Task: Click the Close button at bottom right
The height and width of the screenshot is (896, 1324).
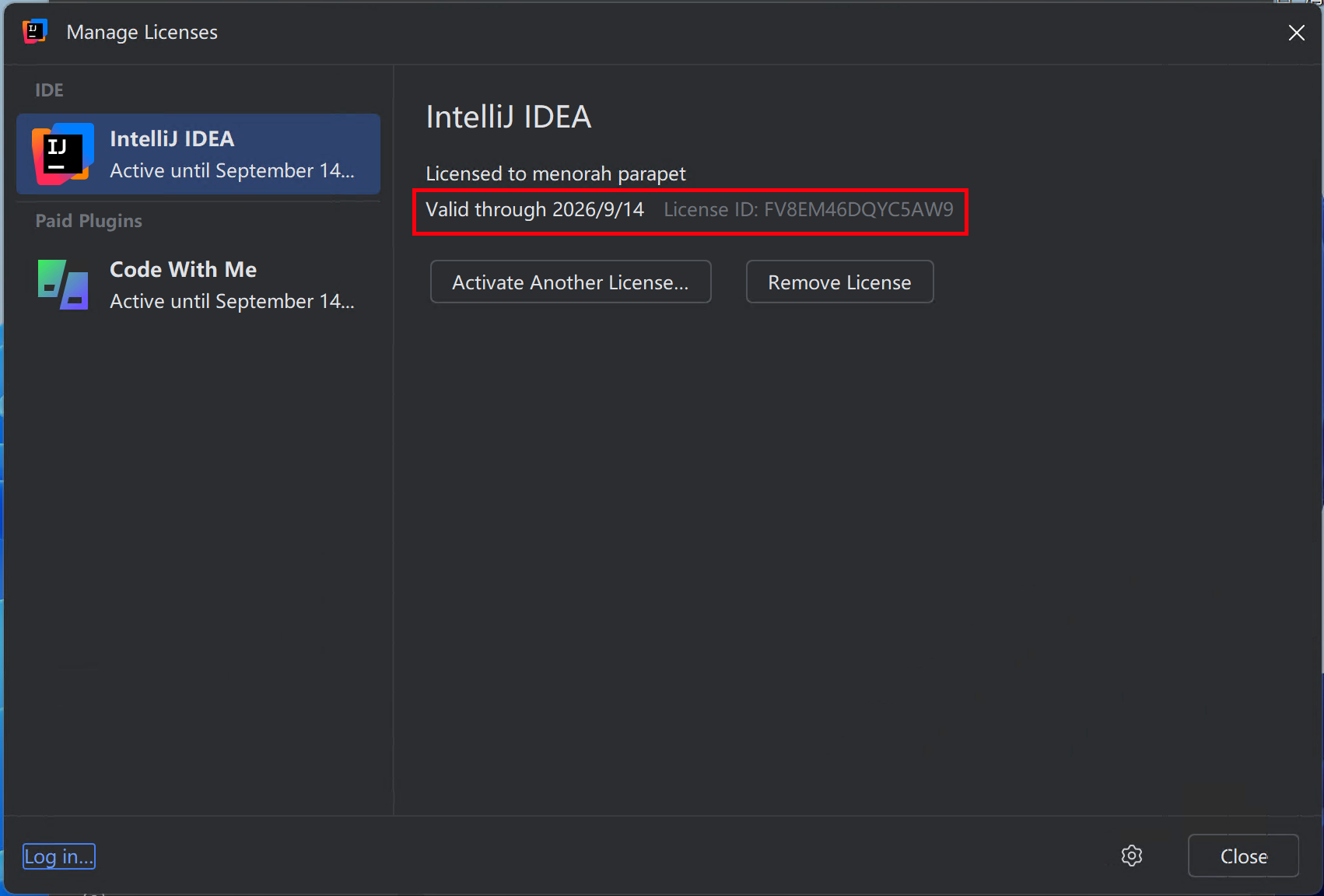Action: click(1243, 856)
